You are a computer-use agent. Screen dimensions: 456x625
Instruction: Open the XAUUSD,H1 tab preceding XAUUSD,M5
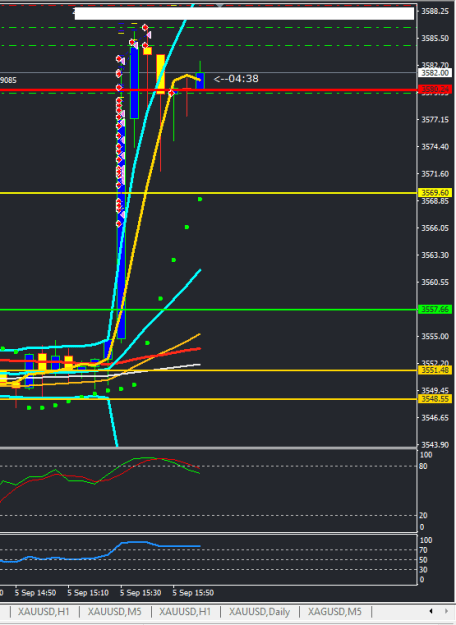point(43,611)
